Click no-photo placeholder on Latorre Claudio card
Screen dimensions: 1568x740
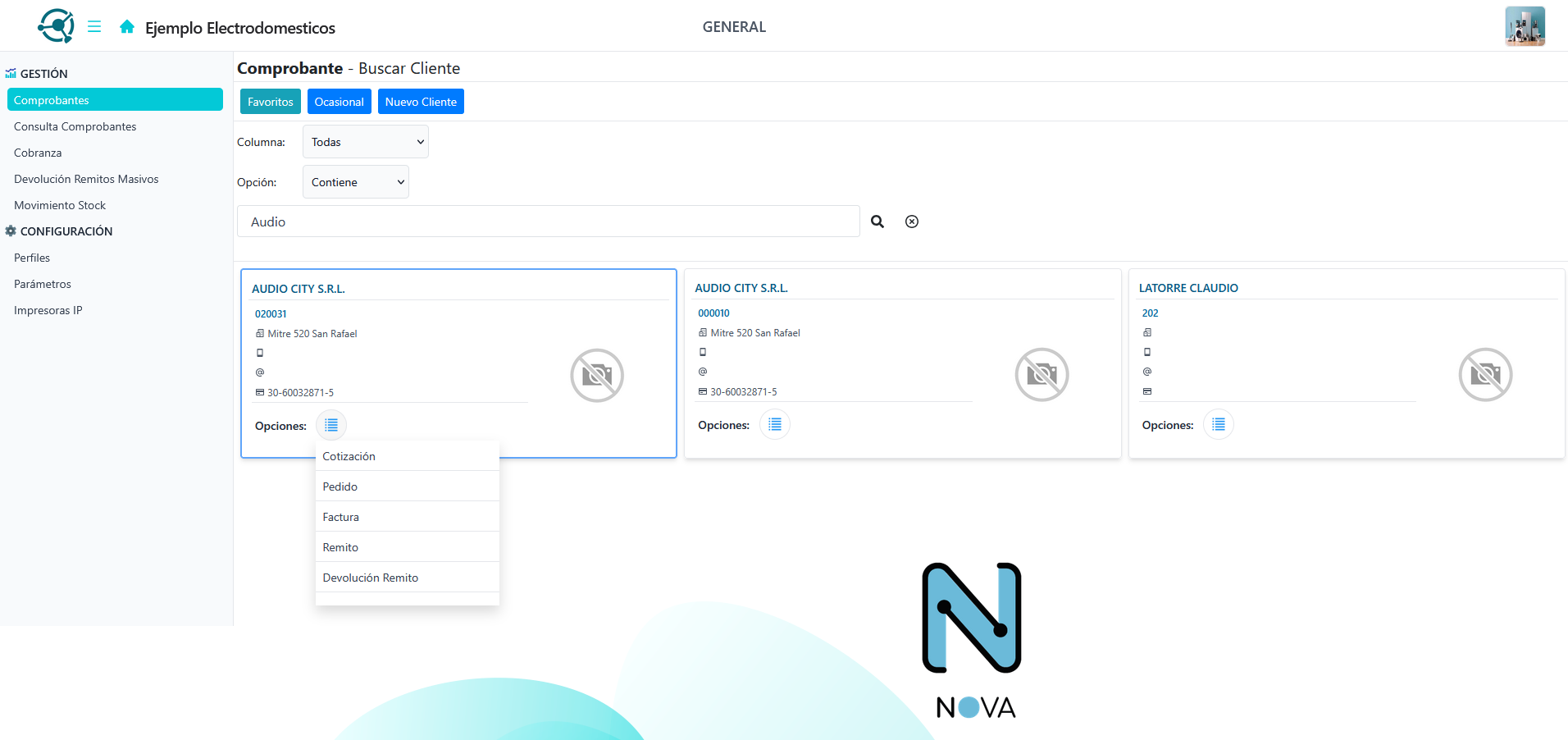click(x=1485, y=375)
